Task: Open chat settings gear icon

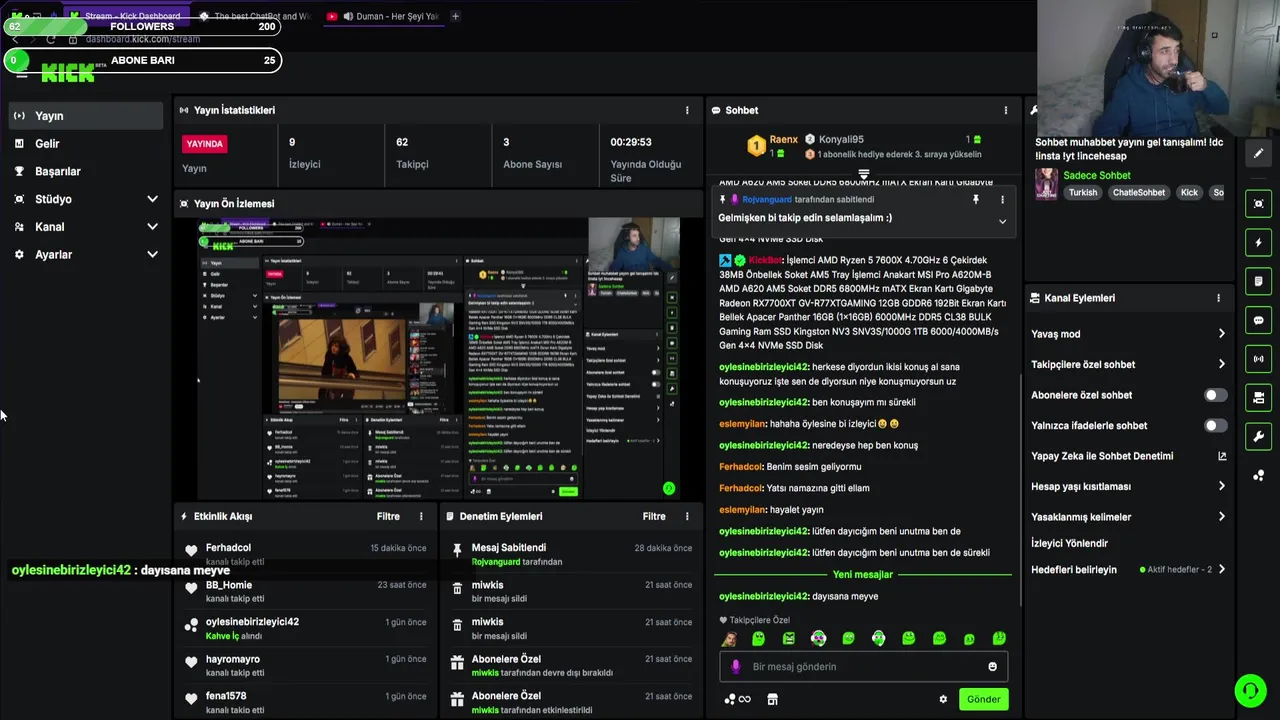Action: [943, 699]
